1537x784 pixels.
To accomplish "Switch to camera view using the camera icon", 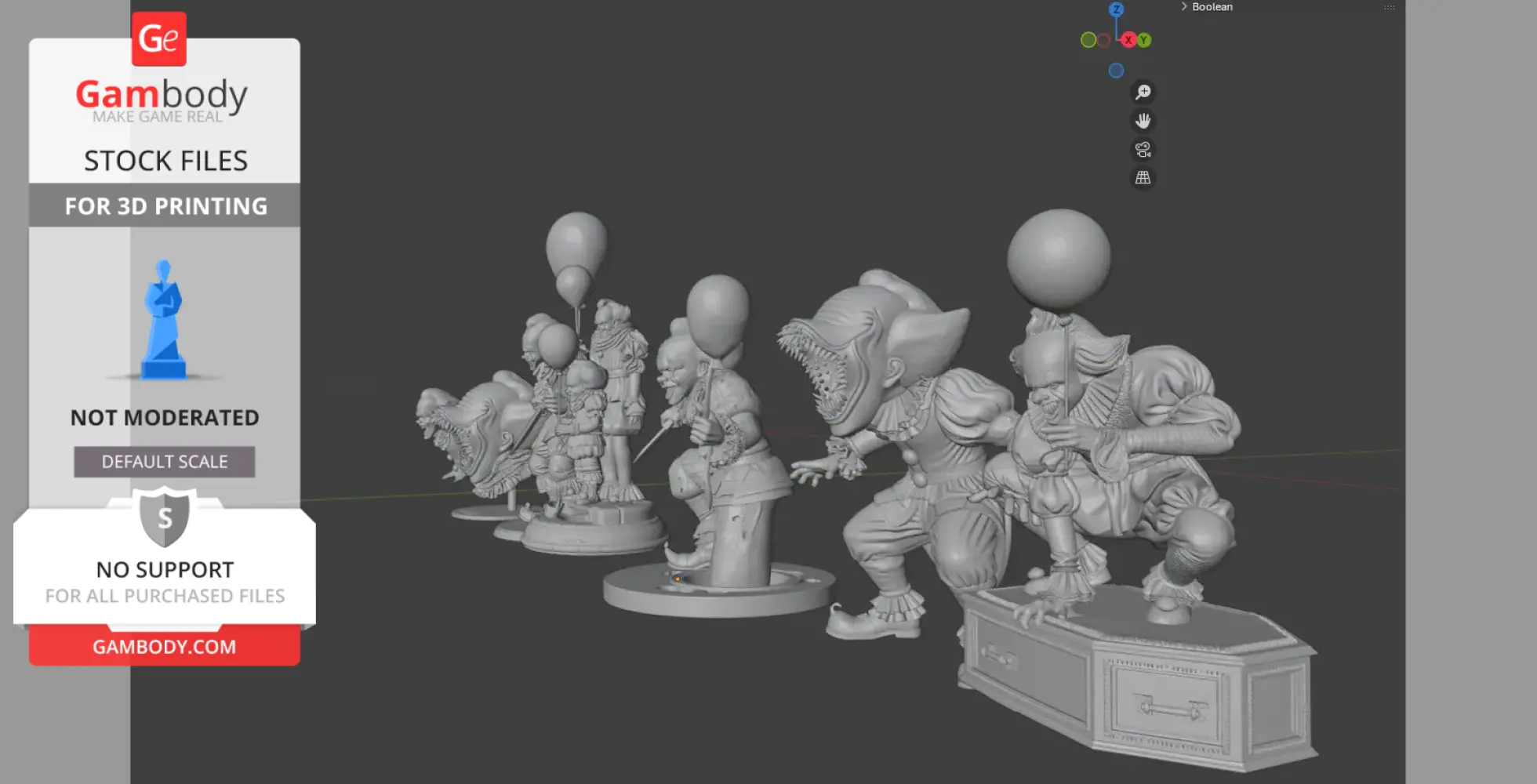I will pos(1143,150).
